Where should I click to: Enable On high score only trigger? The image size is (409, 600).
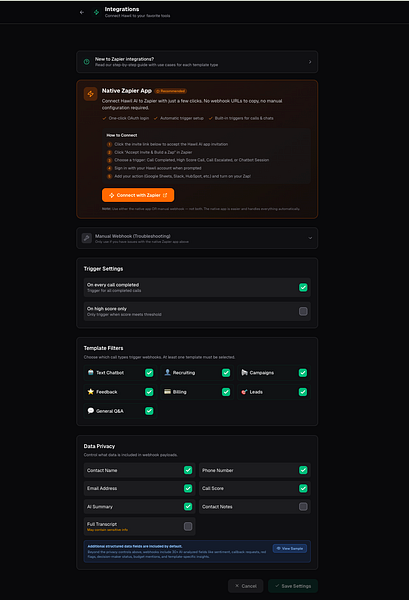point(303,311)
